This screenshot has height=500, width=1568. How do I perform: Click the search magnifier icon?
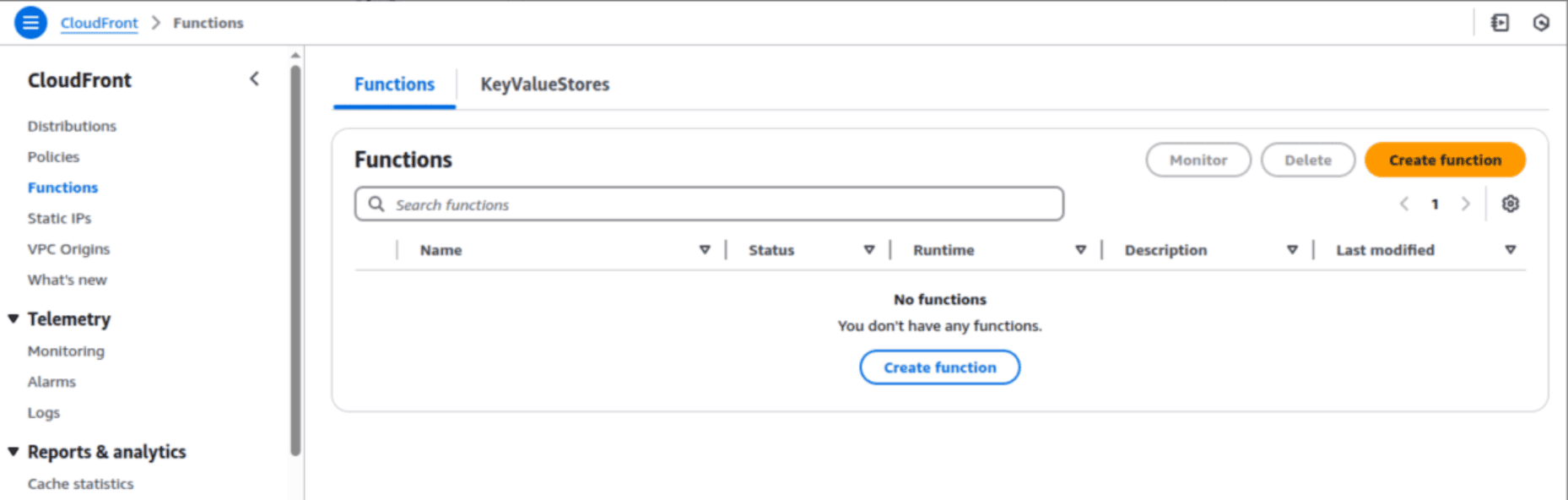(376, 204)
